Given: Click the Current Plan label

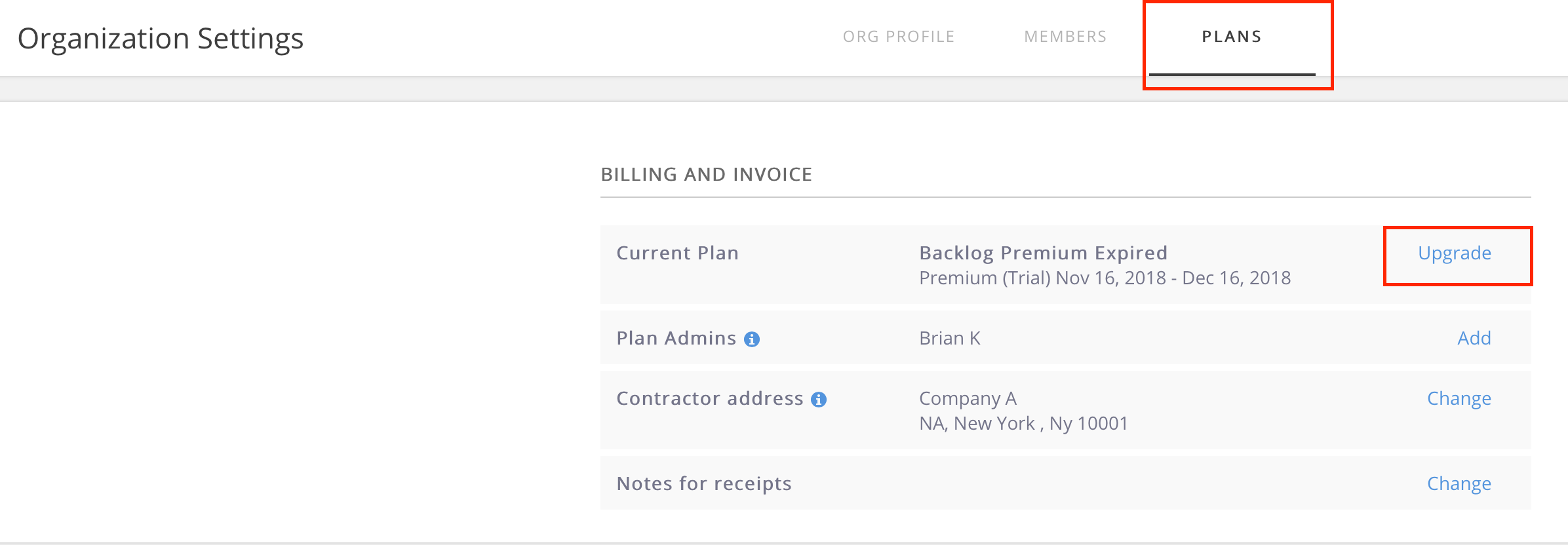Looking at the screenshot, I should tap(678, 253).
